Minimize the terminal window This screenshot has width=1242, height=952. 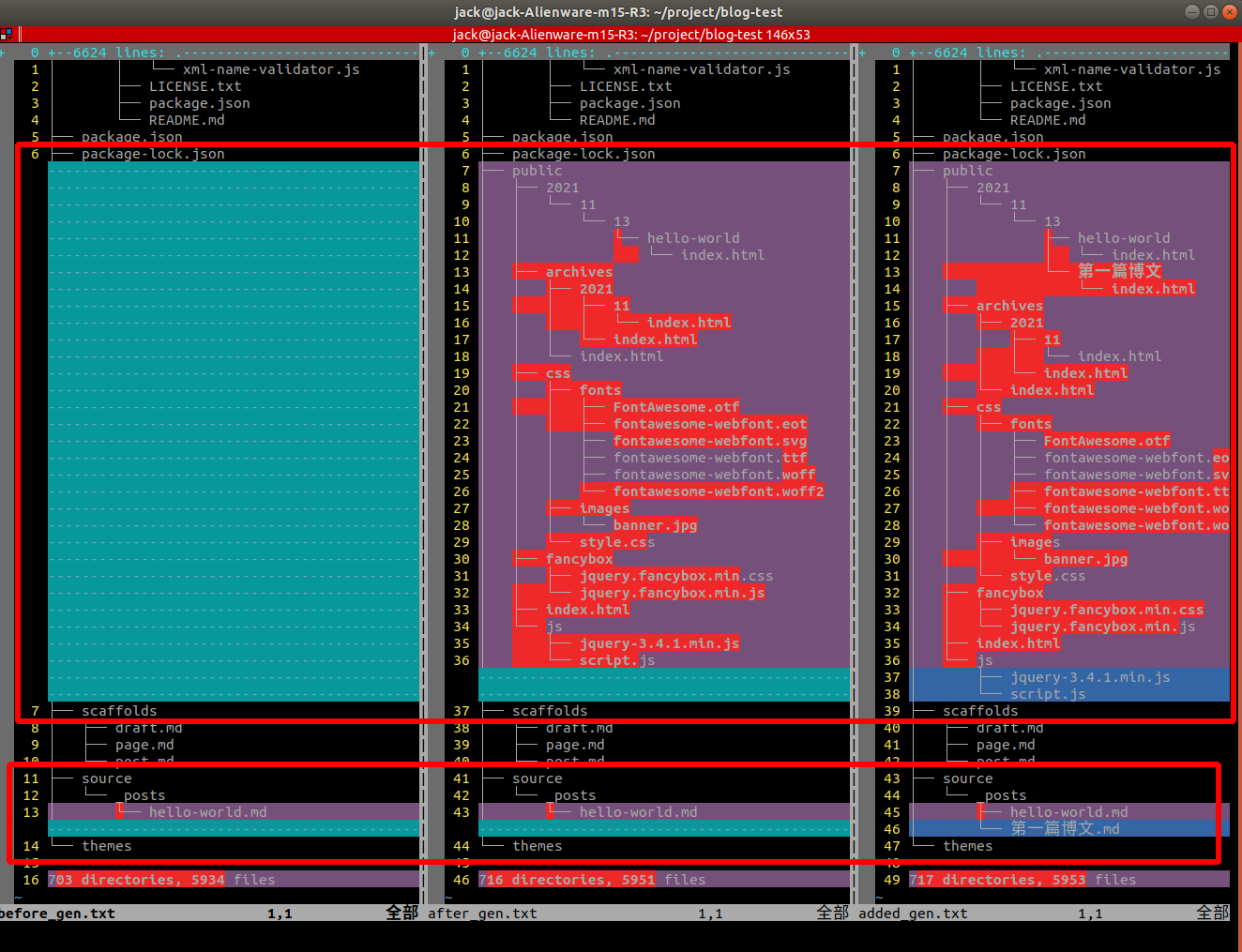click(x=1192, y=11)
